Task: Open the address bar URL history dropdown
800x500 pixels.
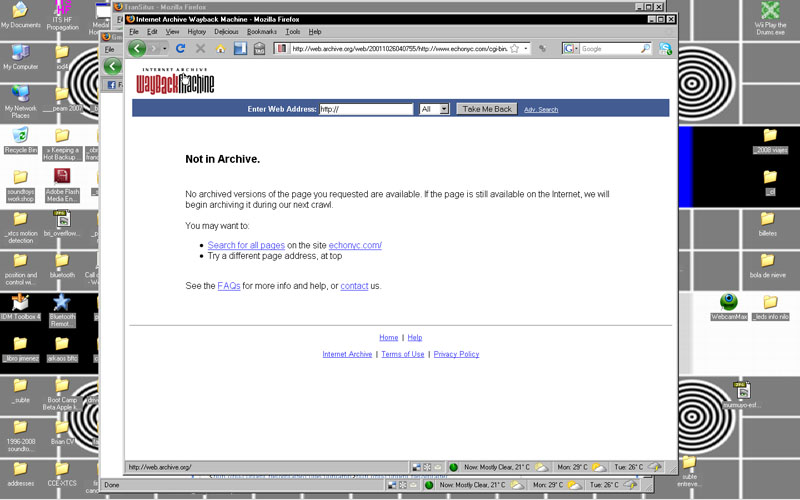Action: (x=526, y=48)
